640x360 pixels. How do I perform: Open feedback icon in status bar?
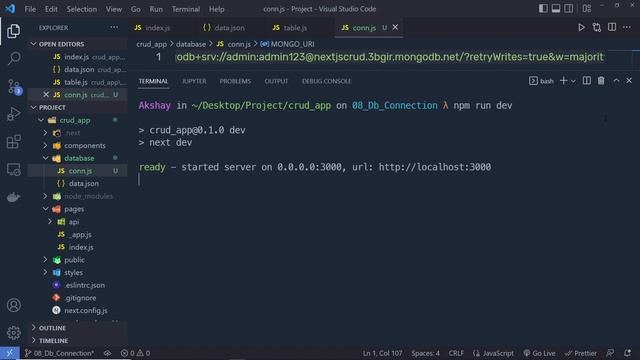pyautogui.click(x=610, y=353)
